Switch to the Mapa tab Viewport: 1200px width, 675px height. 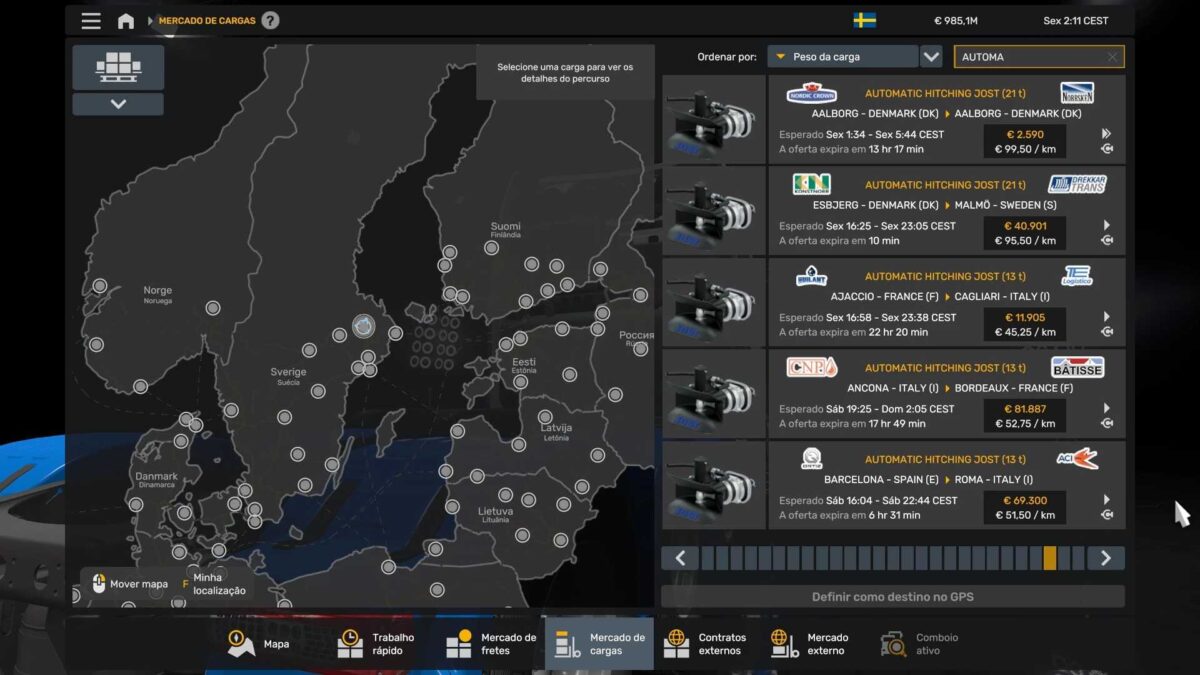[x=259, y=644]
